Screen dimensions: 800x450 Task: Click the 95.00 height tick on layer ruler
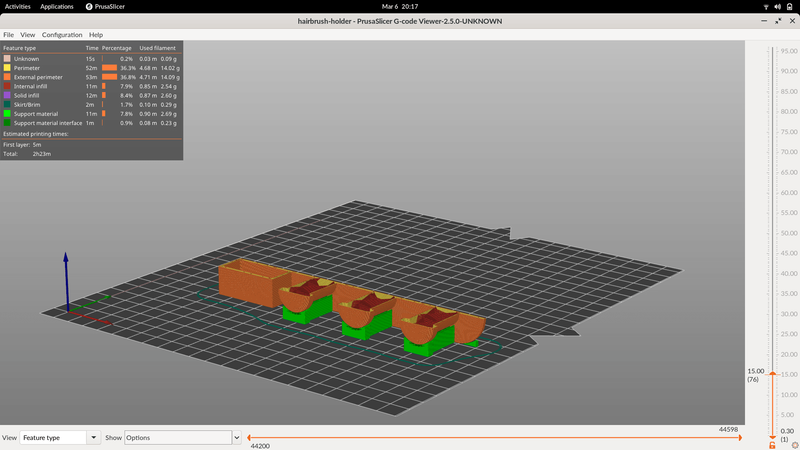pos(789,51)
